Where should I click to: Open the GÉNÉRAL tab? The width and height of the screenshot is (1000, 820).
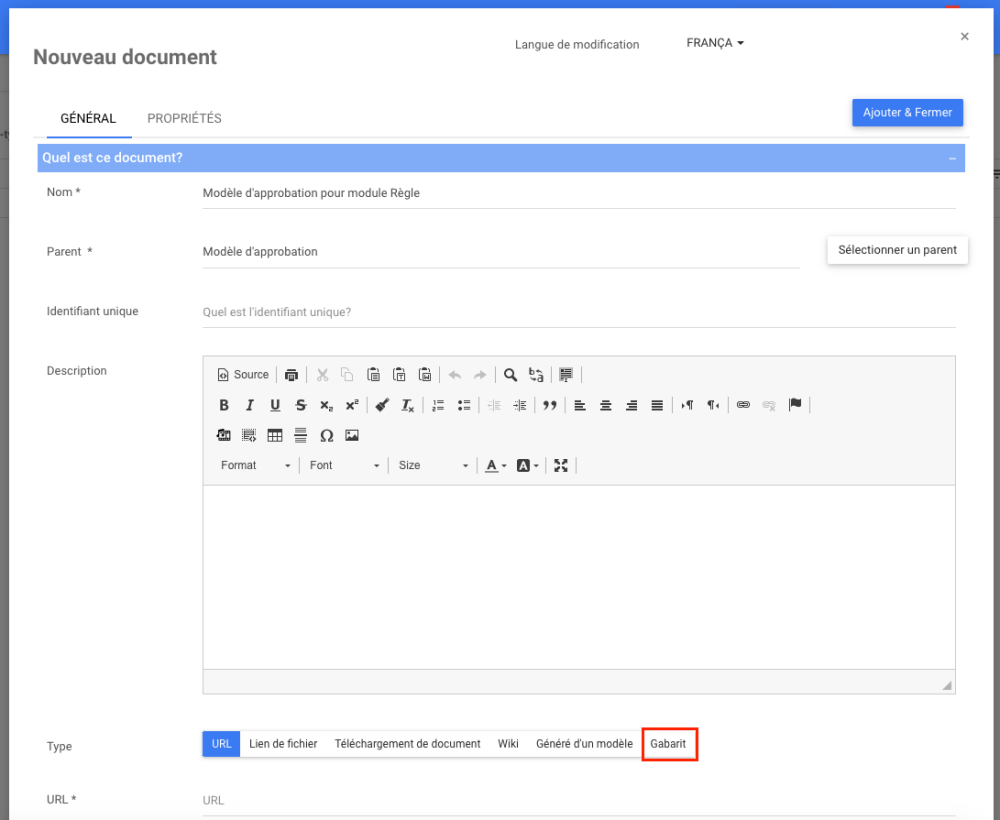coord(88,118)
